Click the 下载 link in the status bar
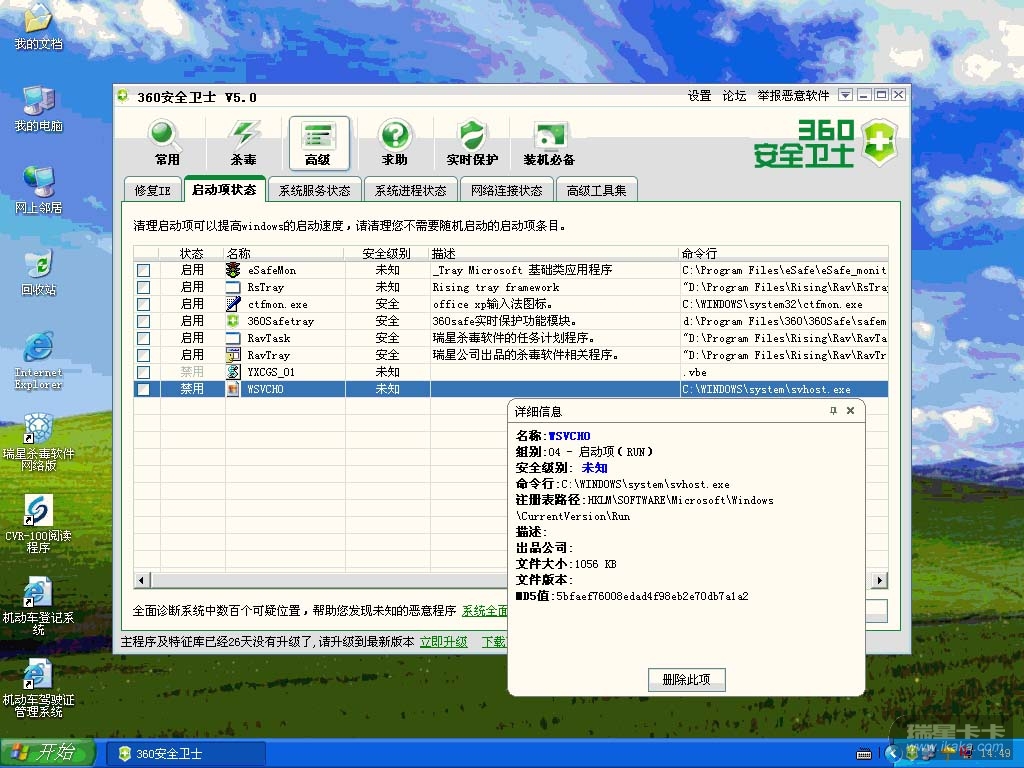The image size is (1024, 768). click(494, 642)
